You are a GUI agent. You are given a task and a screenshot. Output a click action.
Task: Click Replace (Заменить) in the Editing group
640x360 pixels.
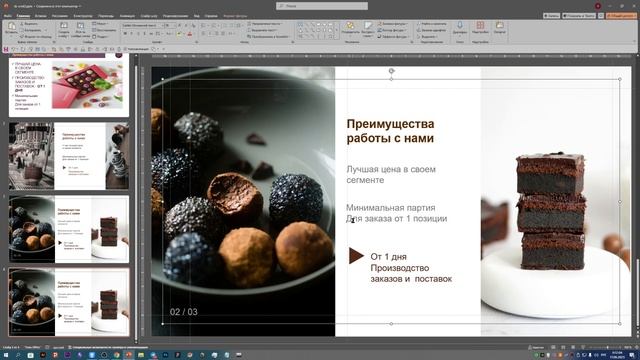point(431,30)
